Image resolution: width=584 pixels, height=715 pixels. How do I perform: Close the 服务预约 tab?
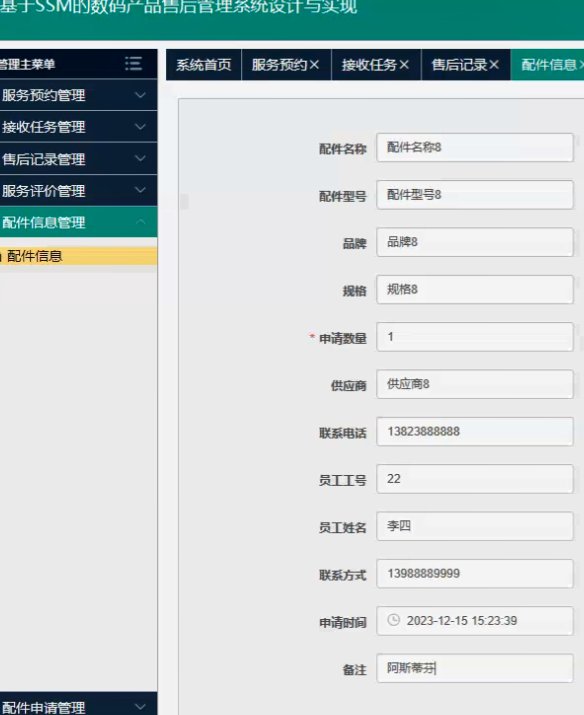click(314, 65)
